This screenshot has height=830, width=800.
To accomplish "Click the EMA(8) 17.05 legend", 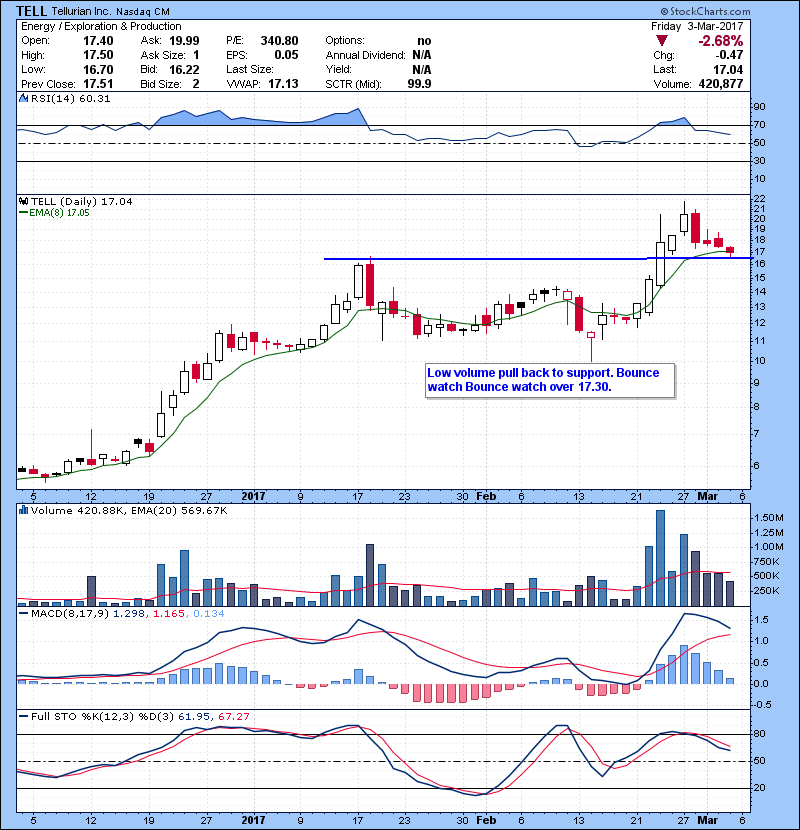I will point(54,213).
